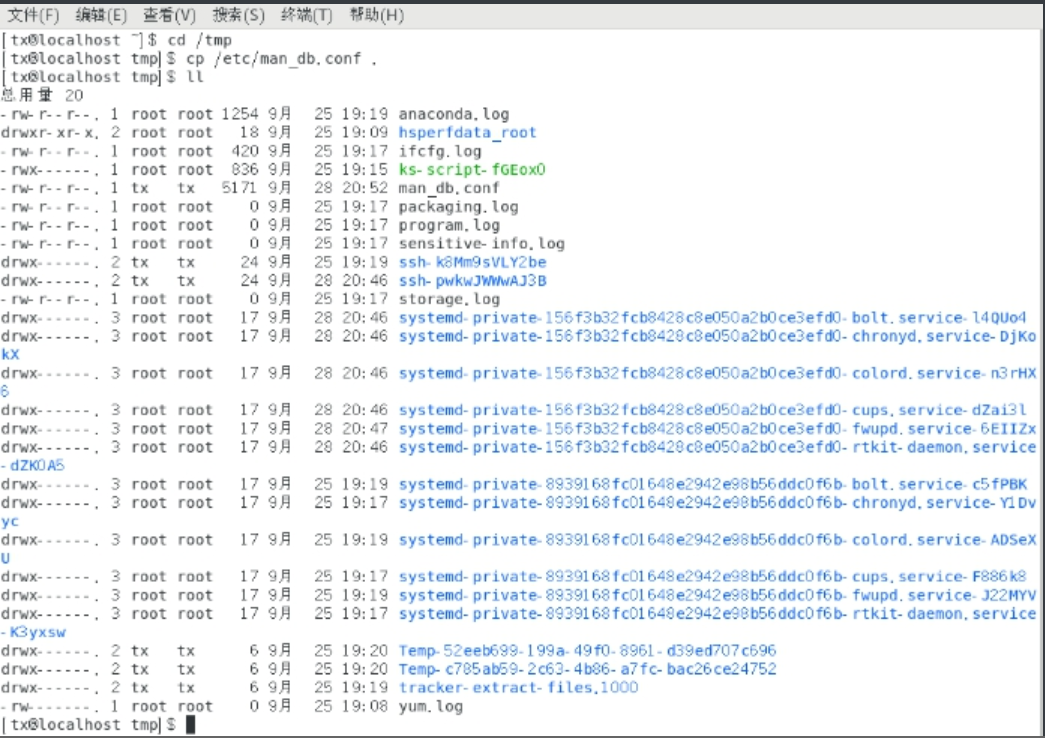Image resolution: width=1045 pixels, height=738 pixels.
Task: Click the directory ssh-pwkwJWWwAJ3B
Action: [473, 281]
